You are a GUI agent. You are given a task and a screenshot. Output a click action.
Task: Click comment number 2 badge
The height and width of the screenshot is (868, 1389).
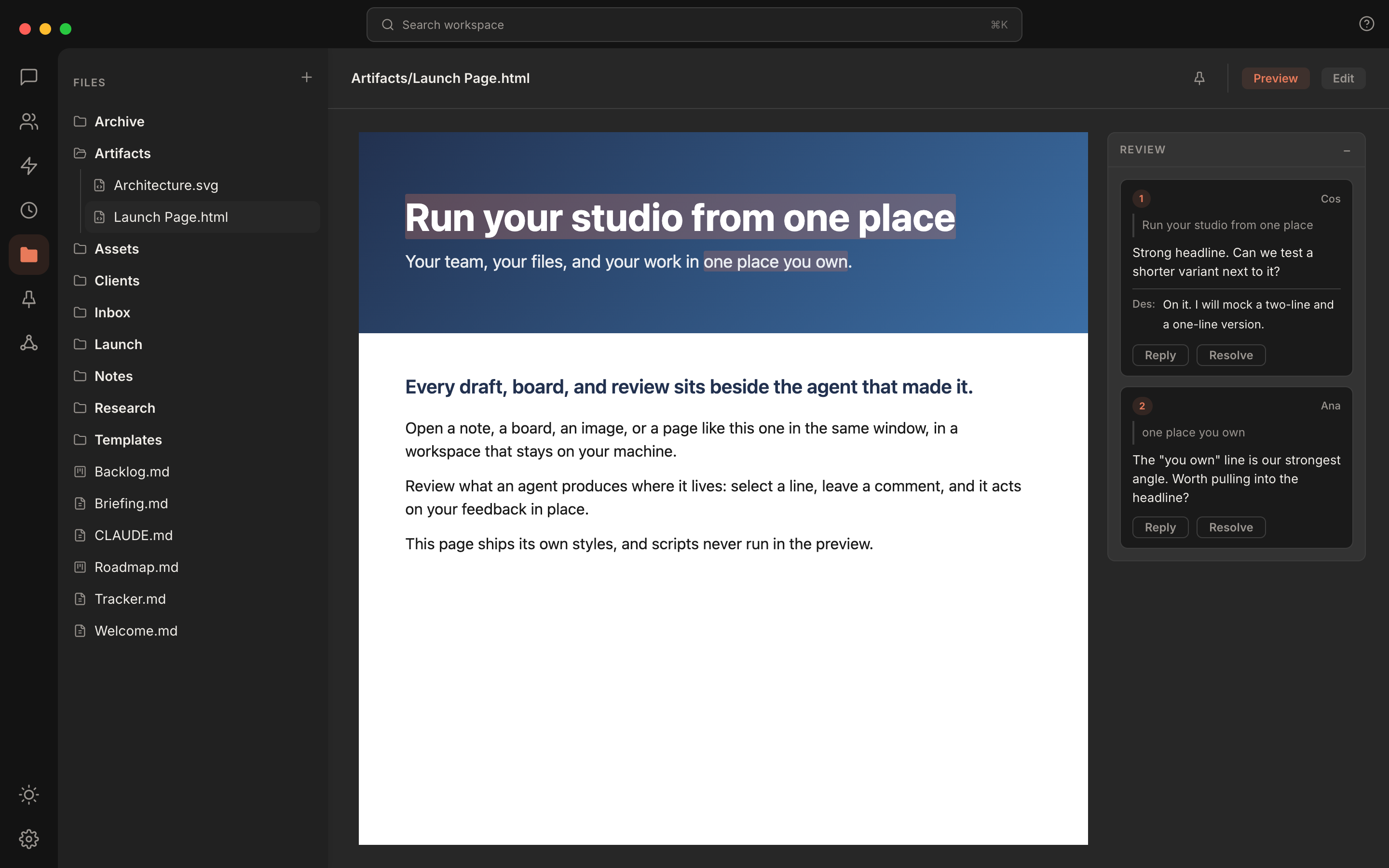pos(1142,406)
